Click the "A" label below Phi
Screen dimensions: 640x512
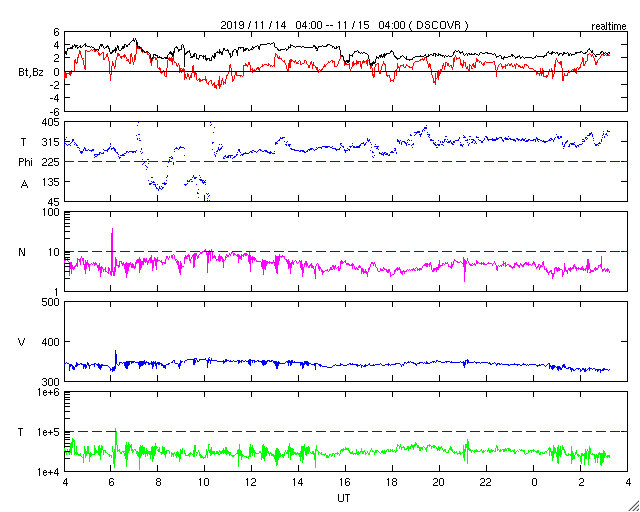click(24, 185)
